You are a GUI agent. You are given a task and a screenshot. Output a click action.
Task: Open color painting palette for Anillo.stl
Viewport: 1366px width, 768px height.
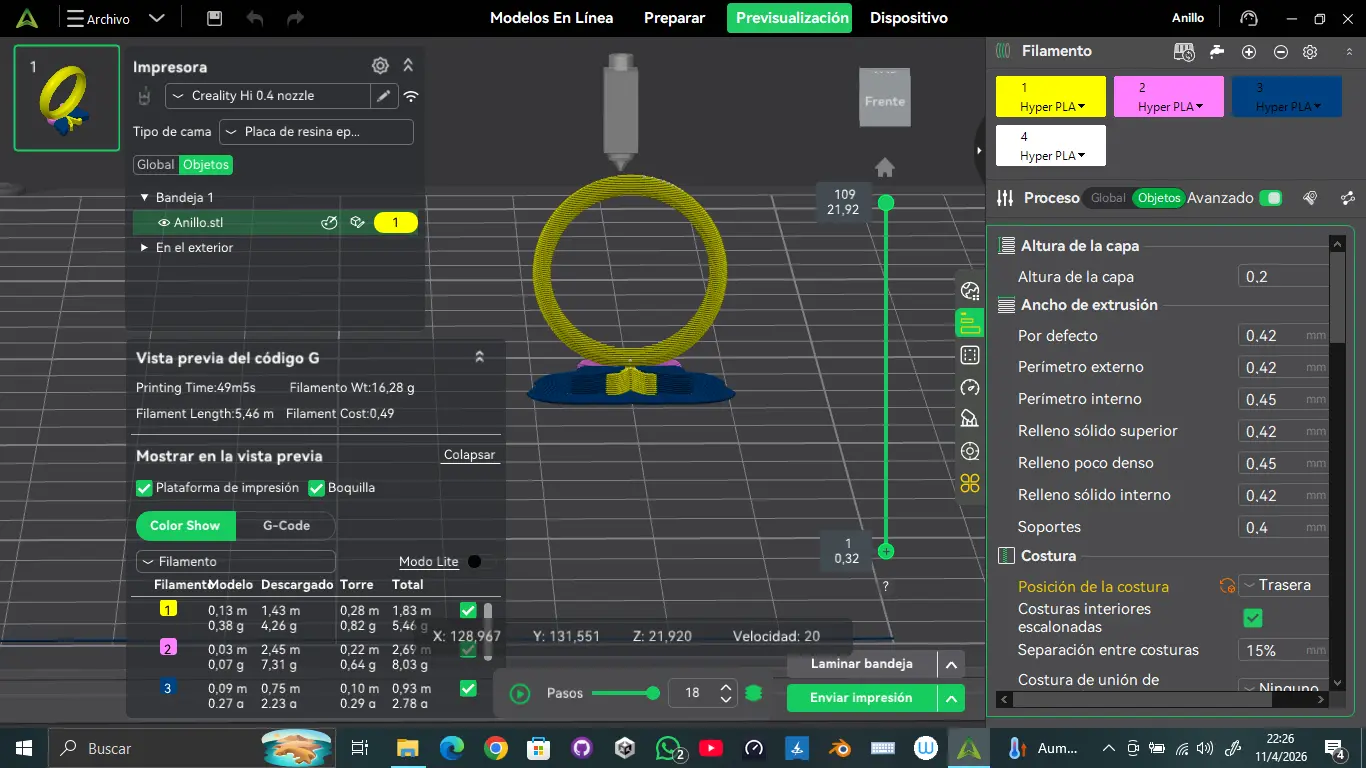pos(329,222)
